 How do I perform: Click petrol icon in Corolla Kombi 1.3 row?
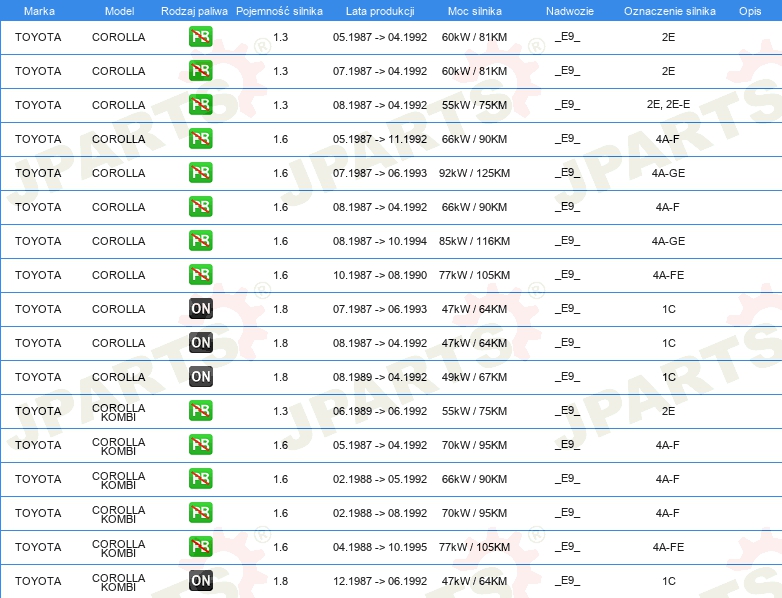(200, 410)
